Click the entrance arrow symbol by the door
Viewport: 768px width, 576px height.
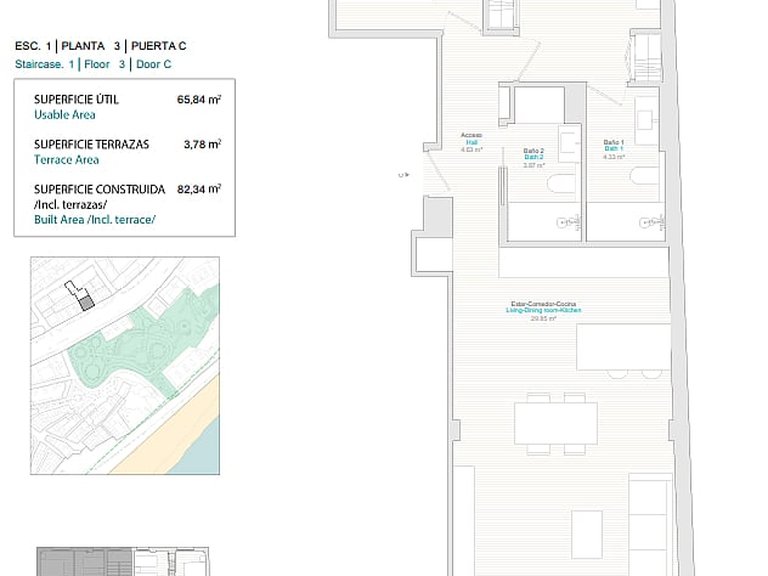pyautogui.click(x=404, y=174)
